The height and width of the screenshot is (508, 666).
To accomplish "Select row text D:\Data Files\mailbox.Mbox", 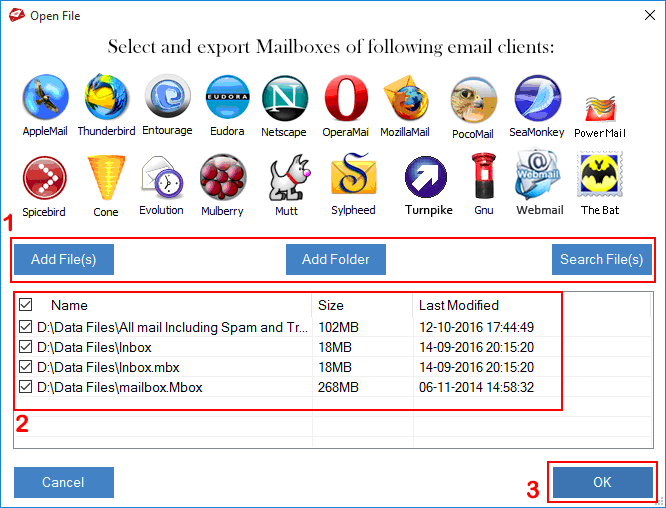I will 120,387.
